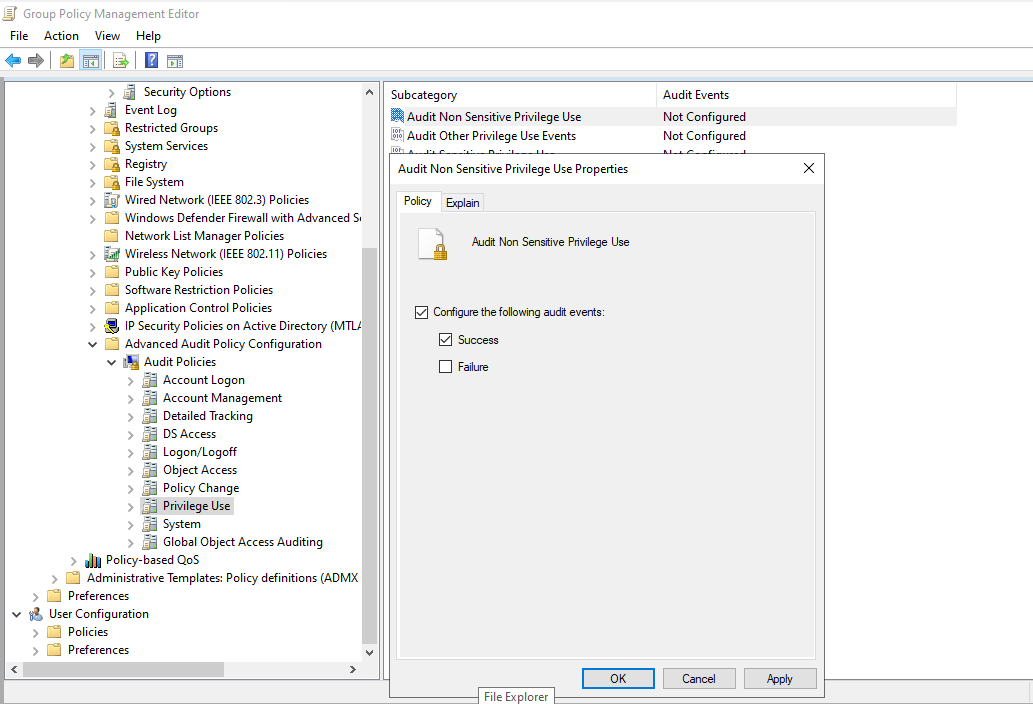Switch to the Explain tab
The image size is (1033, 704).
[x=462, y=203]
